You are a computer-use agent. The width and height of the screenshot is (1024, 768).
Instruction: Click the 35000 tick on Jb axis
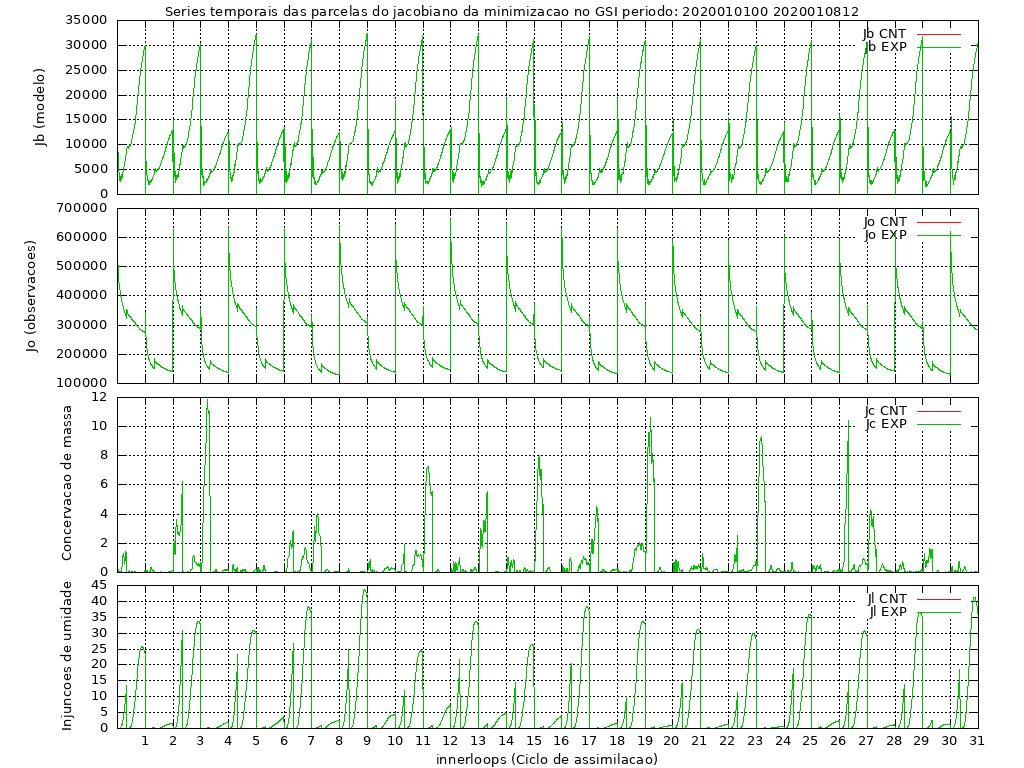pyautogui.click(x=86, y=20)
